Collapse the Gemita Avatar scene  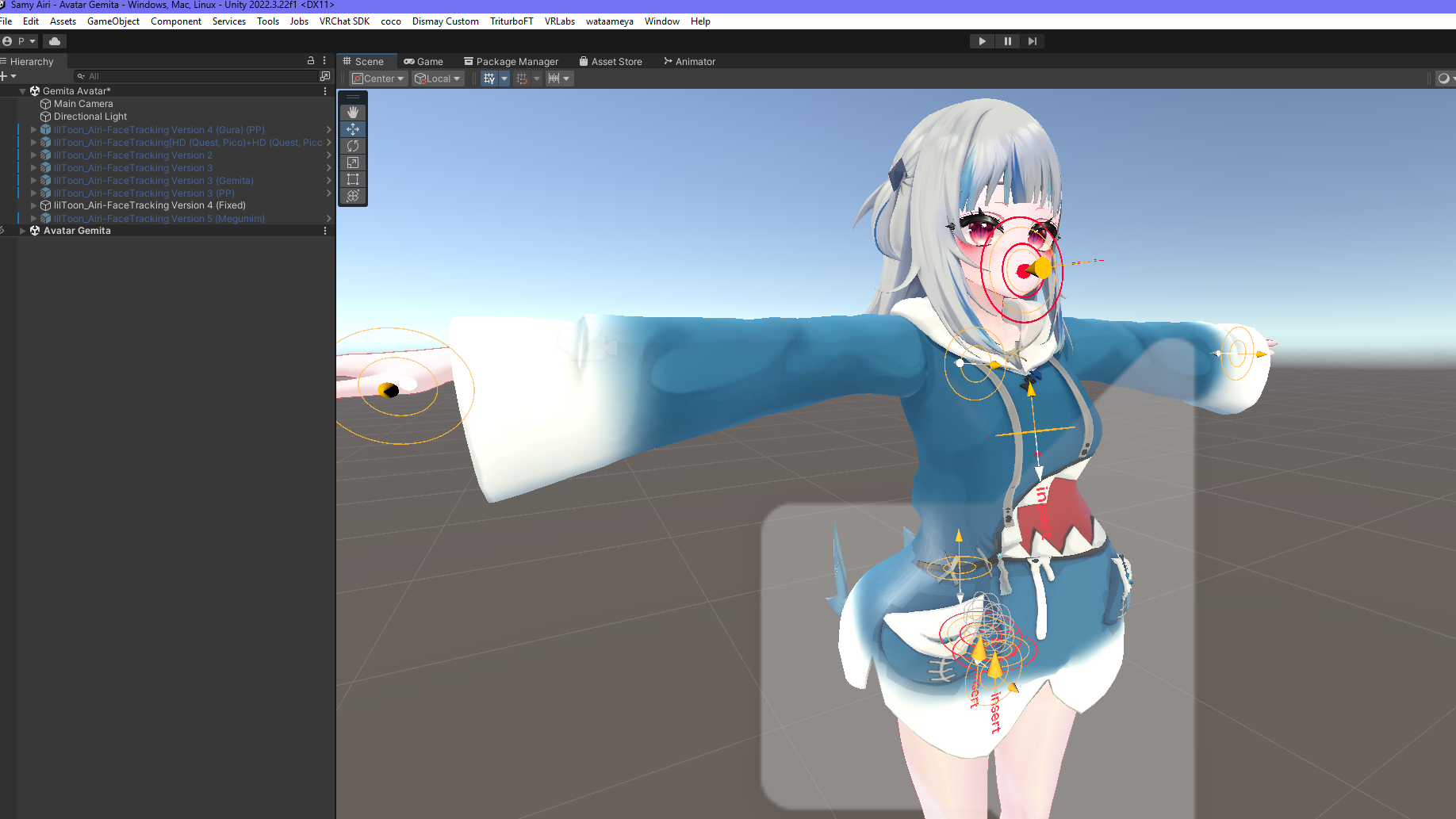pyautogui.click(x=22, y=91)
